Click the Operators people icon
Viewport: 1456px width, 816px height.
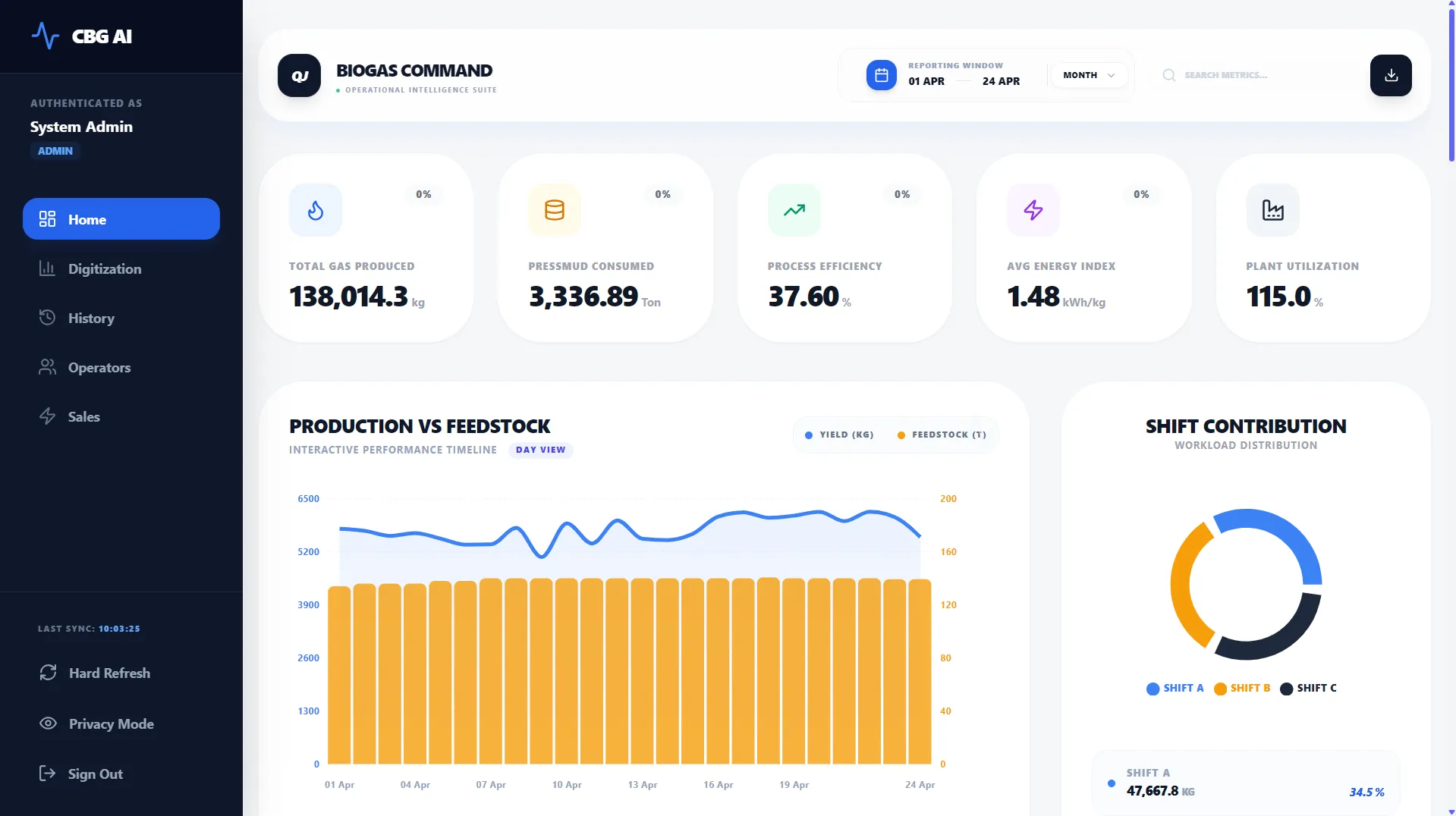coord(47,367)
